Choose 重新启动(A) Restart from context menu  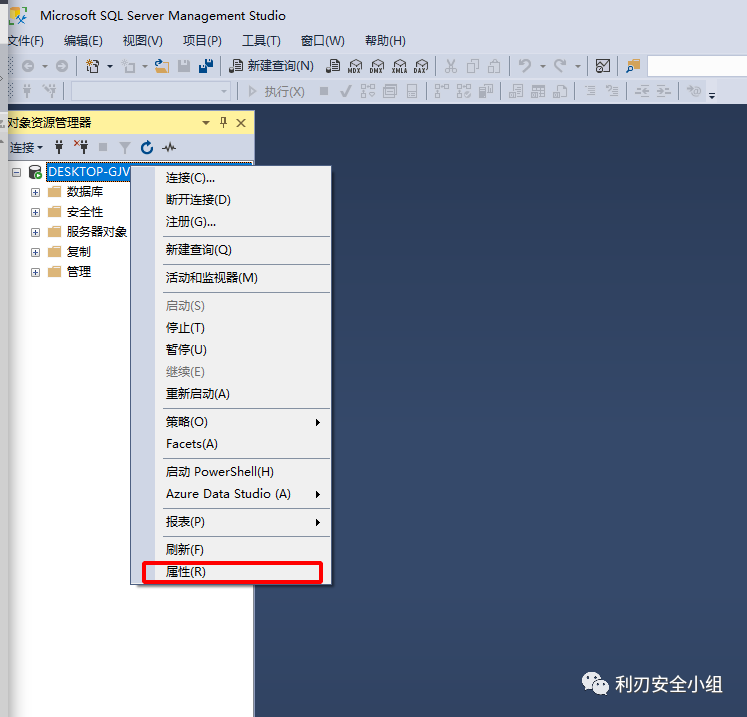197,394
